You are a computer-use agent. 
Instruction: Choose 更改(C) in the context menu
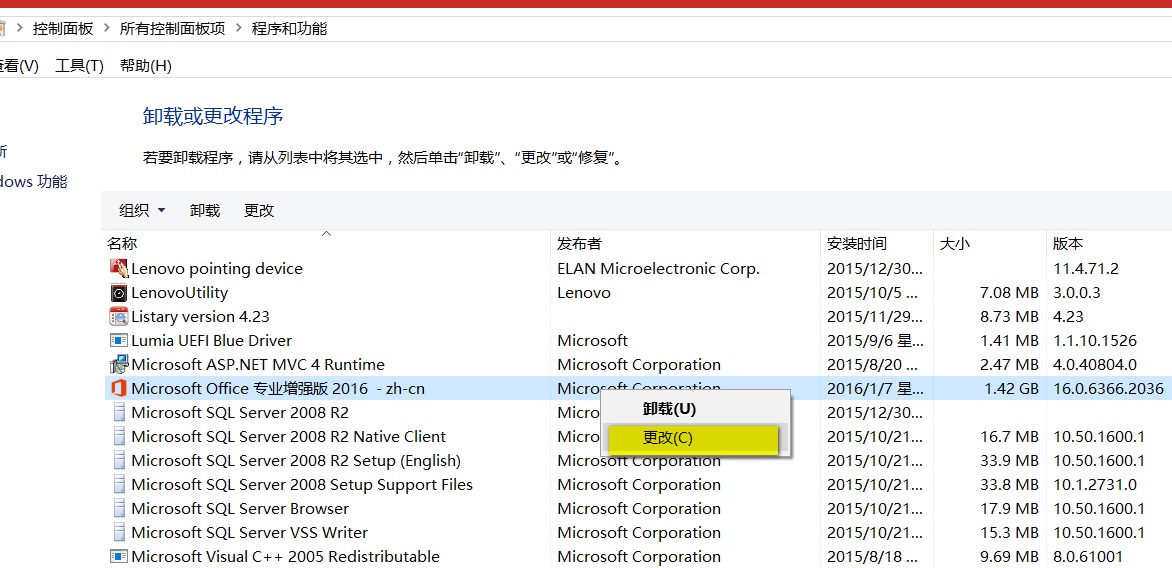694,439
